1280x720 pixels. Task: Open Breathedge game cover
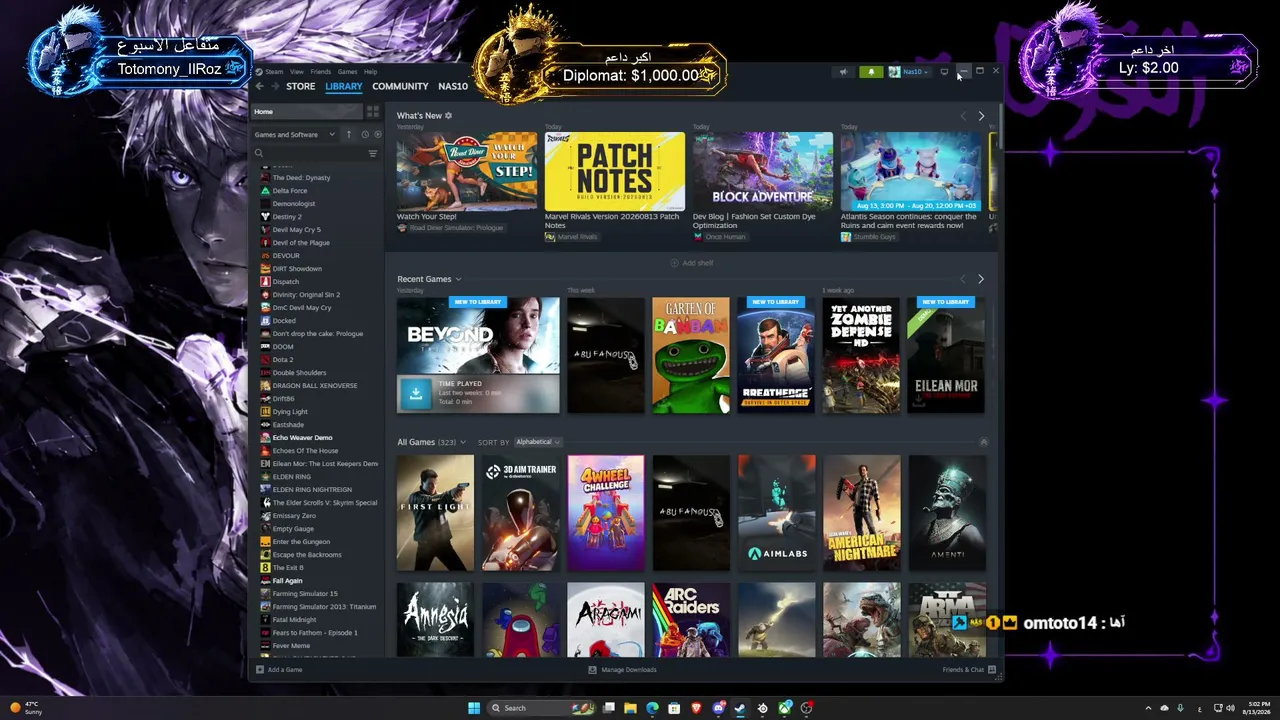point(776,355)
